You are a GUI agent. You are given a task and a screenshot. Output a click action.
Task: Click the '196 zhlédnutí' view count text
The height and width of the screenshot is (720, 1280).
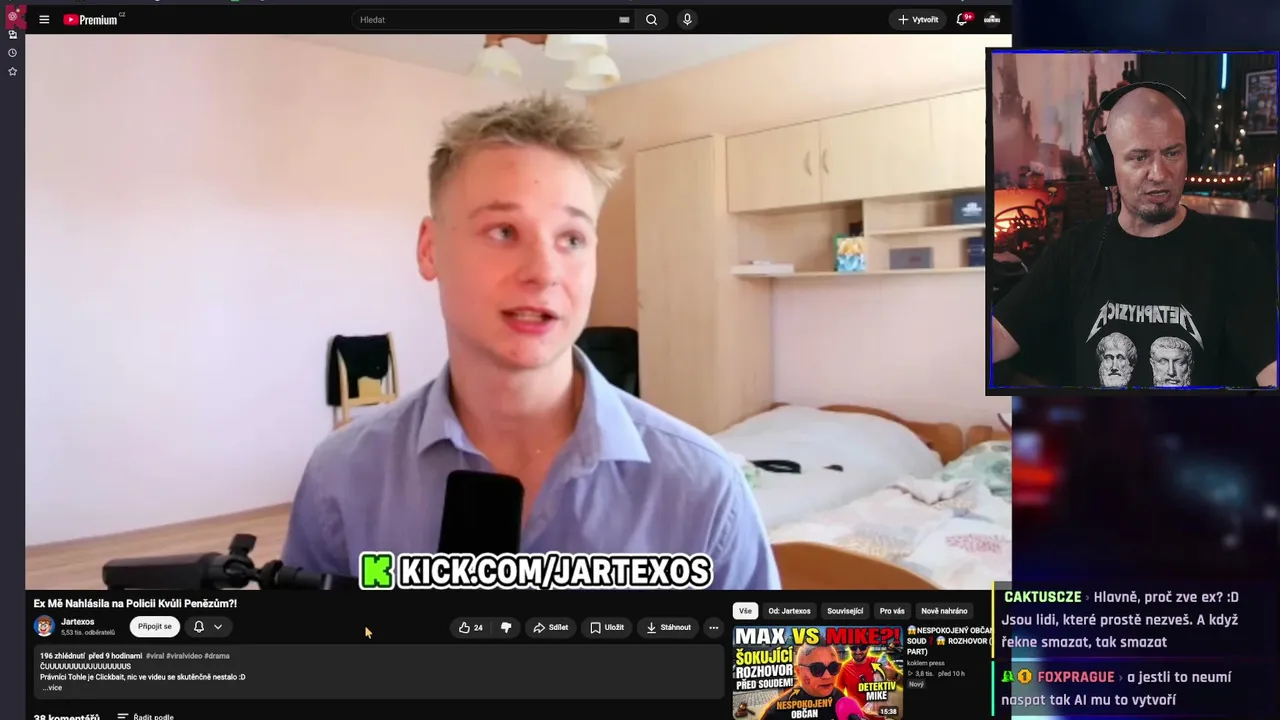tap(63, 656)
